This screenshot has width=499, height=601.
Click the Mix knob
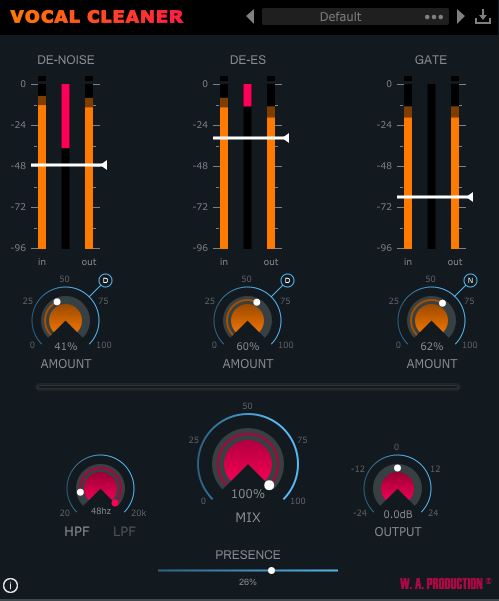point(248,464)
